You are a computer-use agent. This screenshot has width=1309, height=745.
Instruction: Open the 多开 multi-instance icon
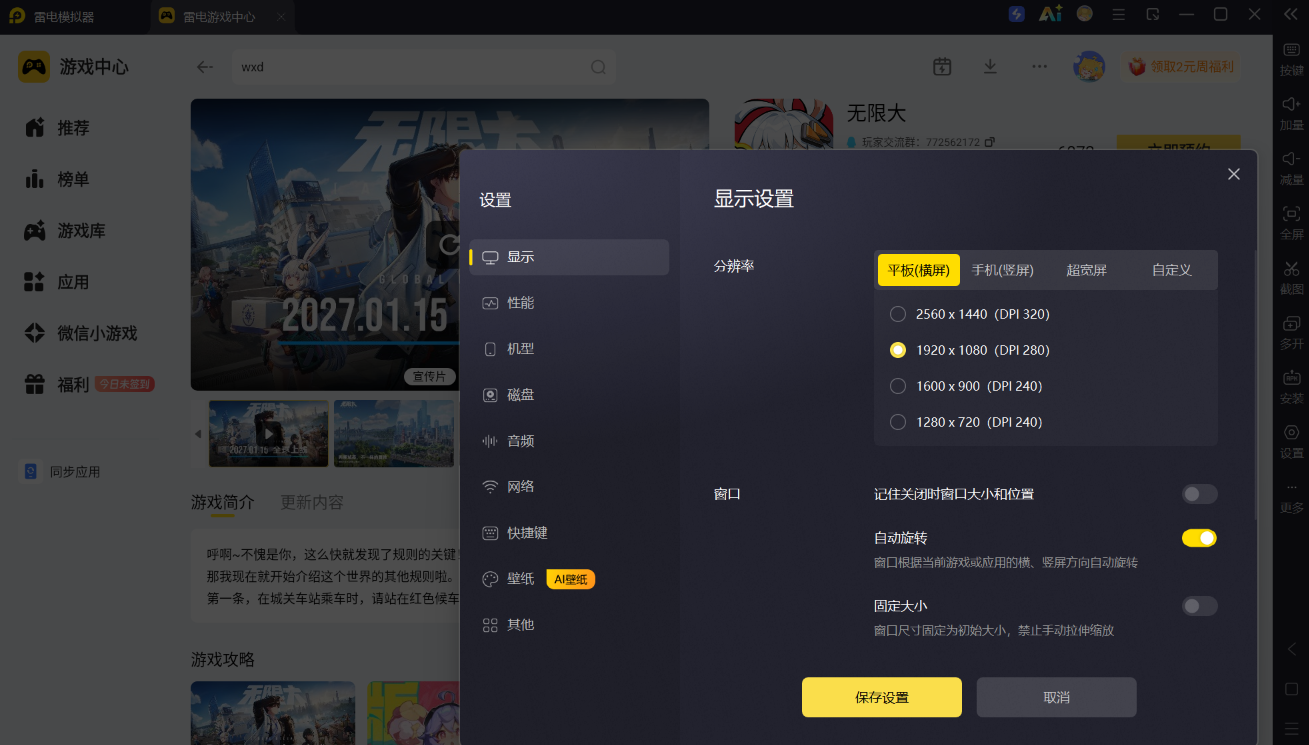coord(1291,331)
